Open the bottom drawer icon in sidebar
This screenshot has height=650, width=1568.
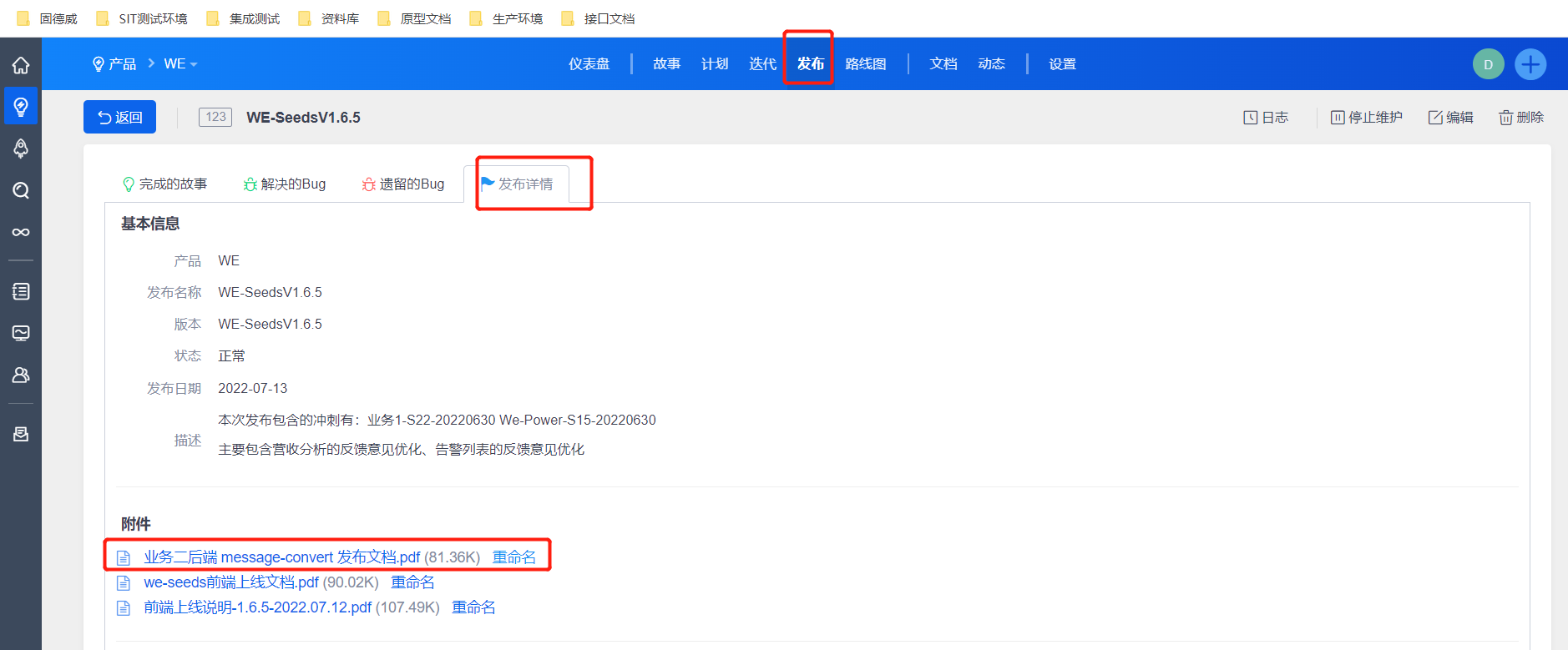click(21, 434)
